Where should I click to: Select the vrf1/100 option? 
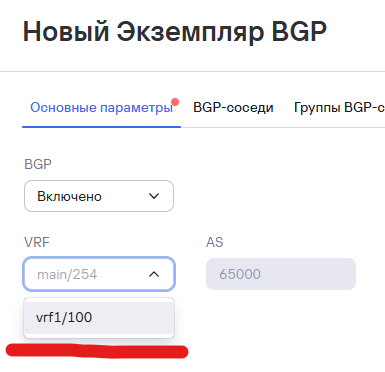tap(99, 318)
